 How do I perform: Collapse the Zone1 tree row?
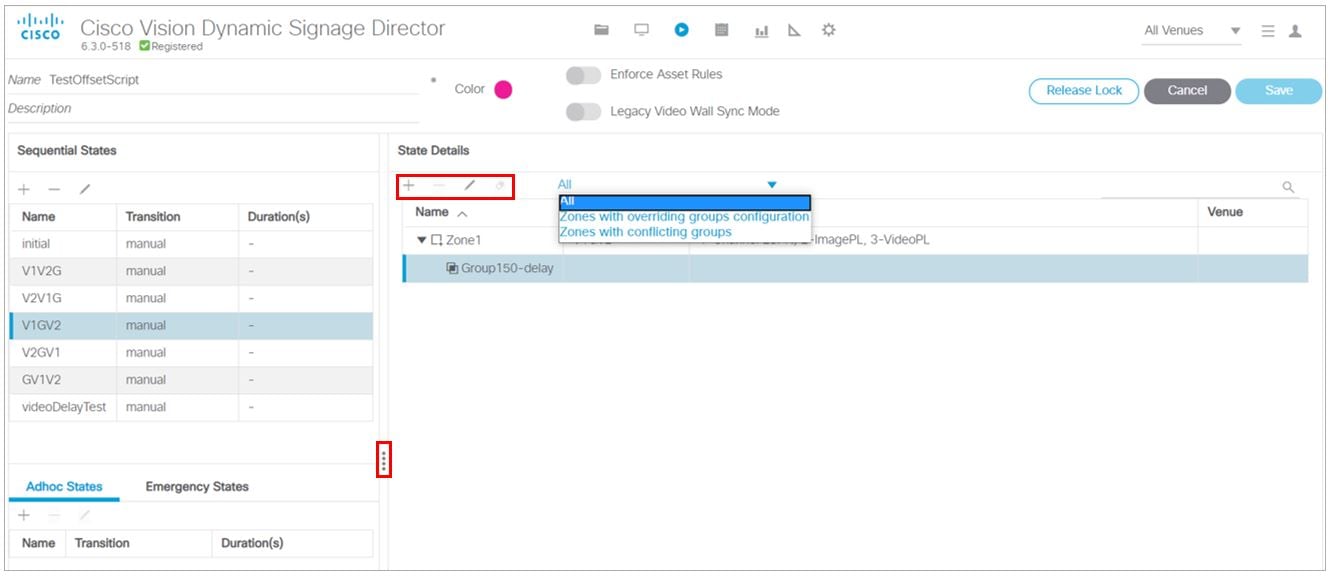pyautogui.click(x=421, y=240)
